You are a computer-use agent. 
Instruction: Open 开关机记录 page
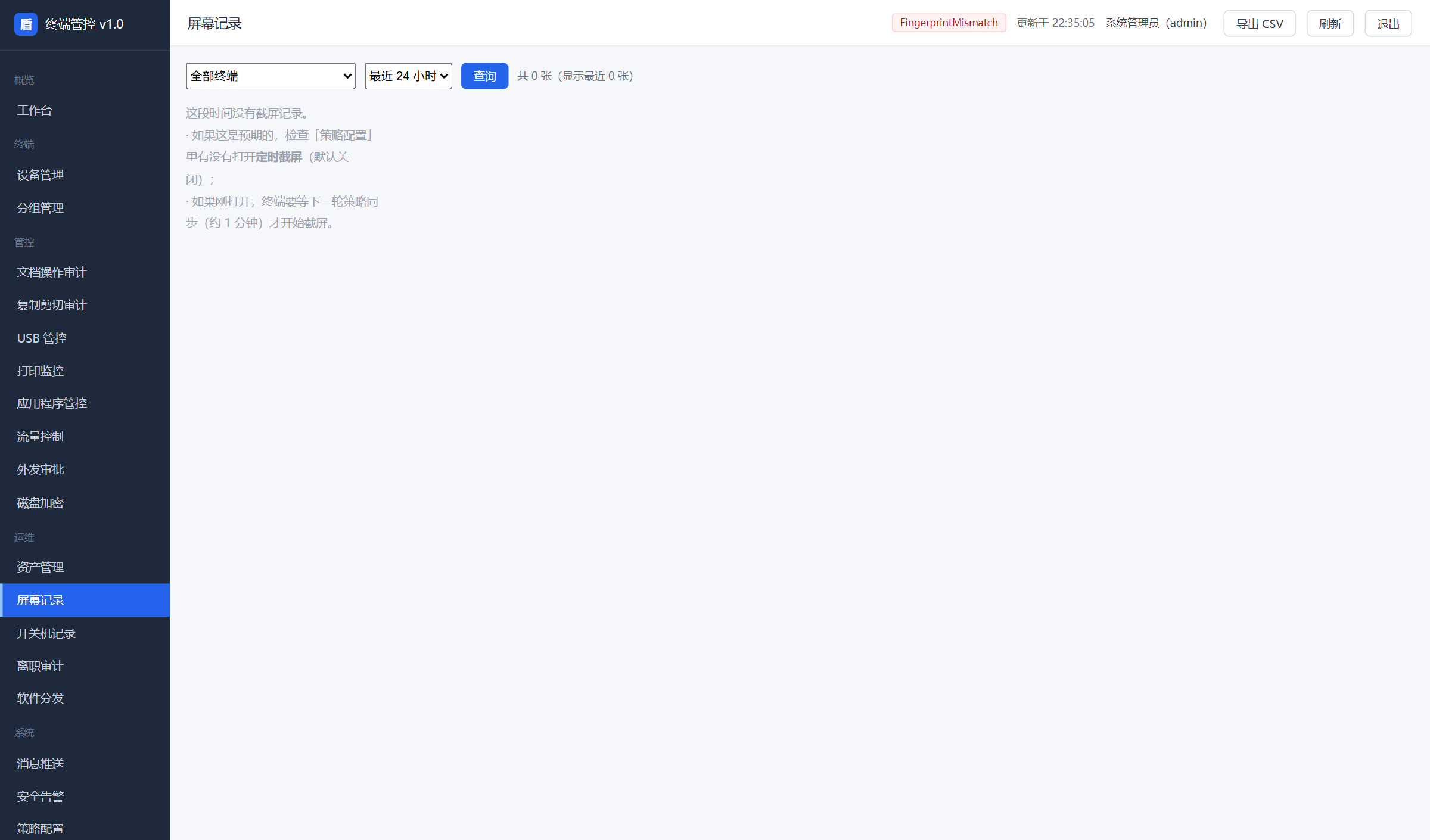85,633
